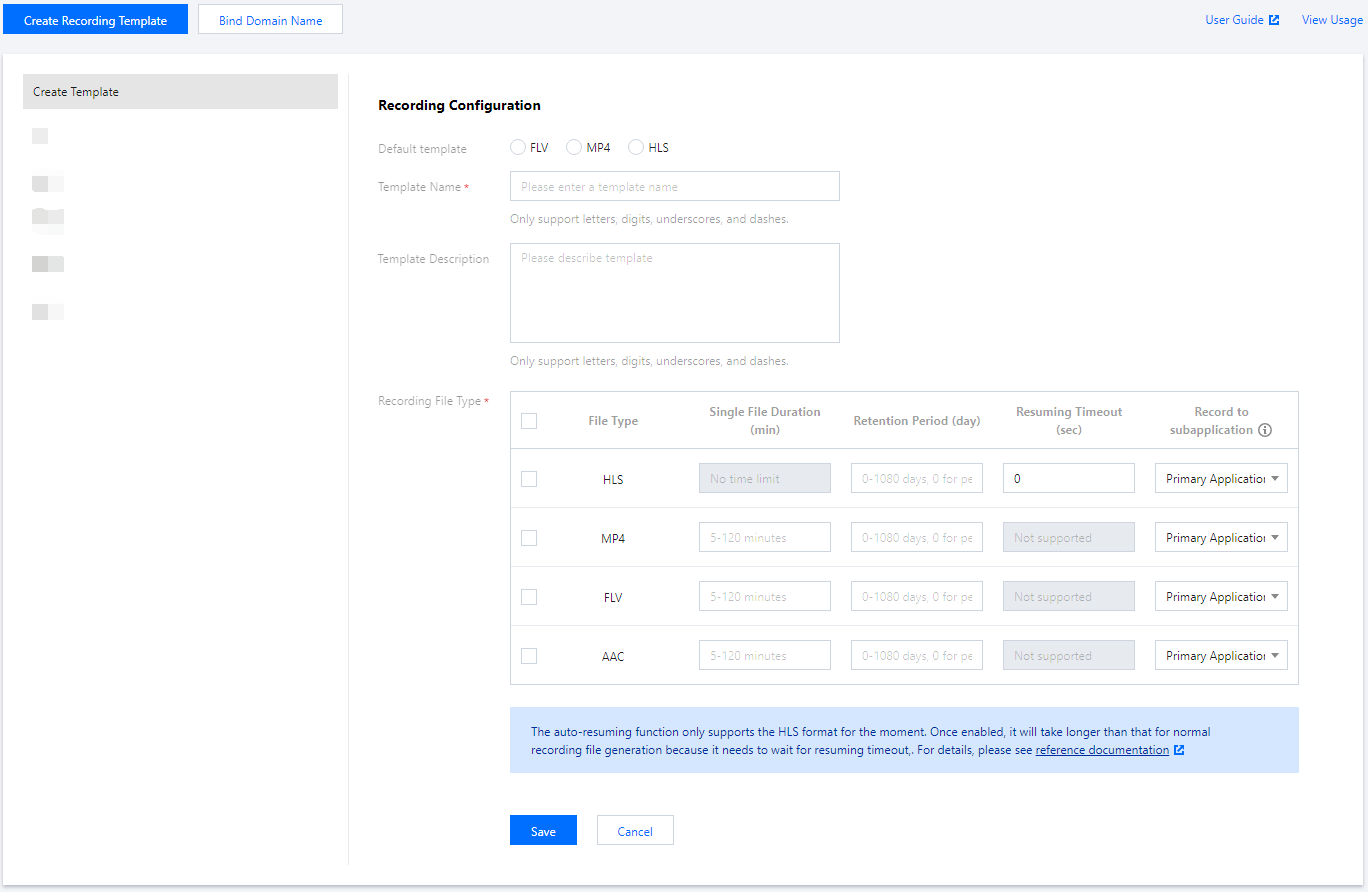The width and height of the screenshot is (1368, 892).
Task: Select MP4 as the default template
Action: click(574, 146)
